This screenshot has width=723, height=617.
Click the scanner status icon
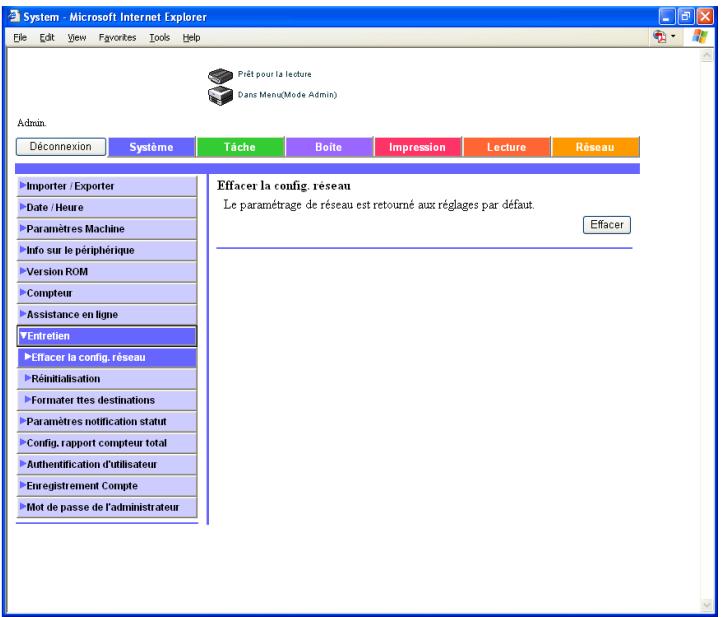(220, 75)
